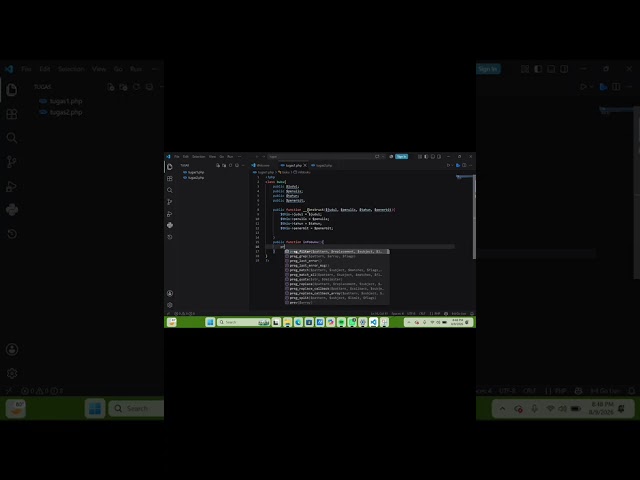Click the remote window icon in status bar
640x480 pixels.
click(168, 313)
